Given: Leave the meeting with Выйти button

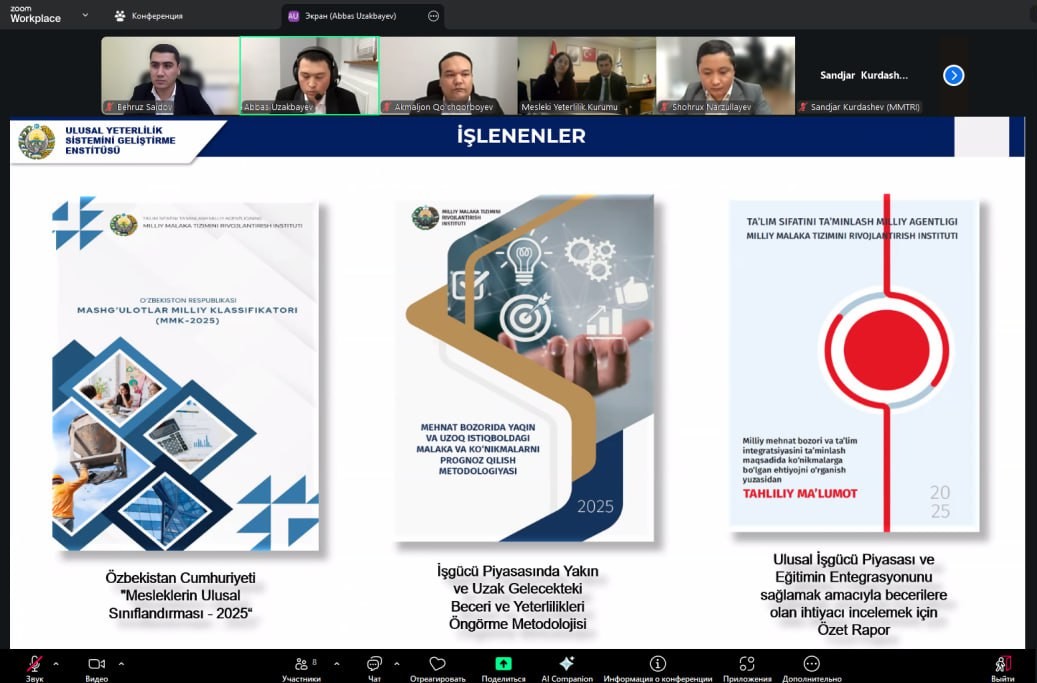Looking at the screenshot, I should [x=1003, y=666].
